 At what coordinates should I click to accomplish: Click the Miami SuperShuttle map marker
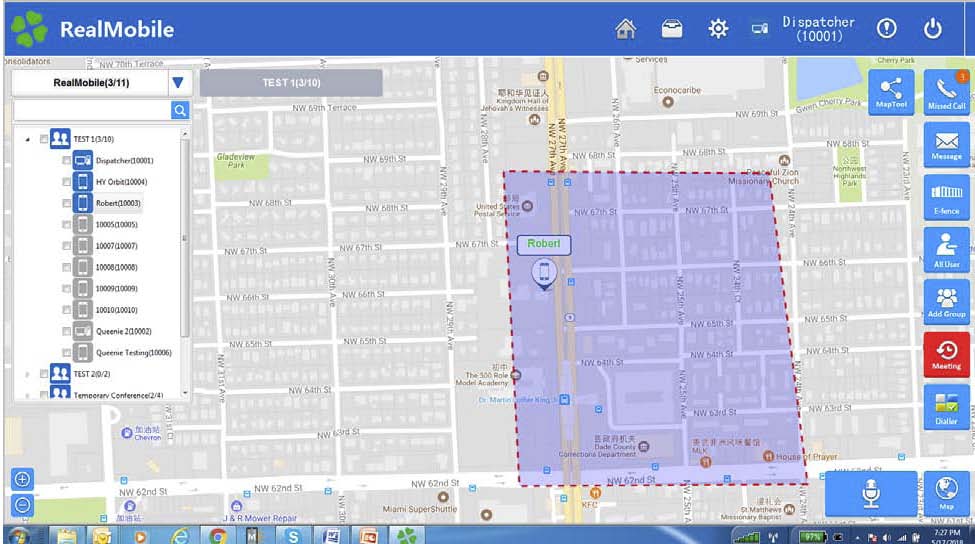[x=443, y=497]
